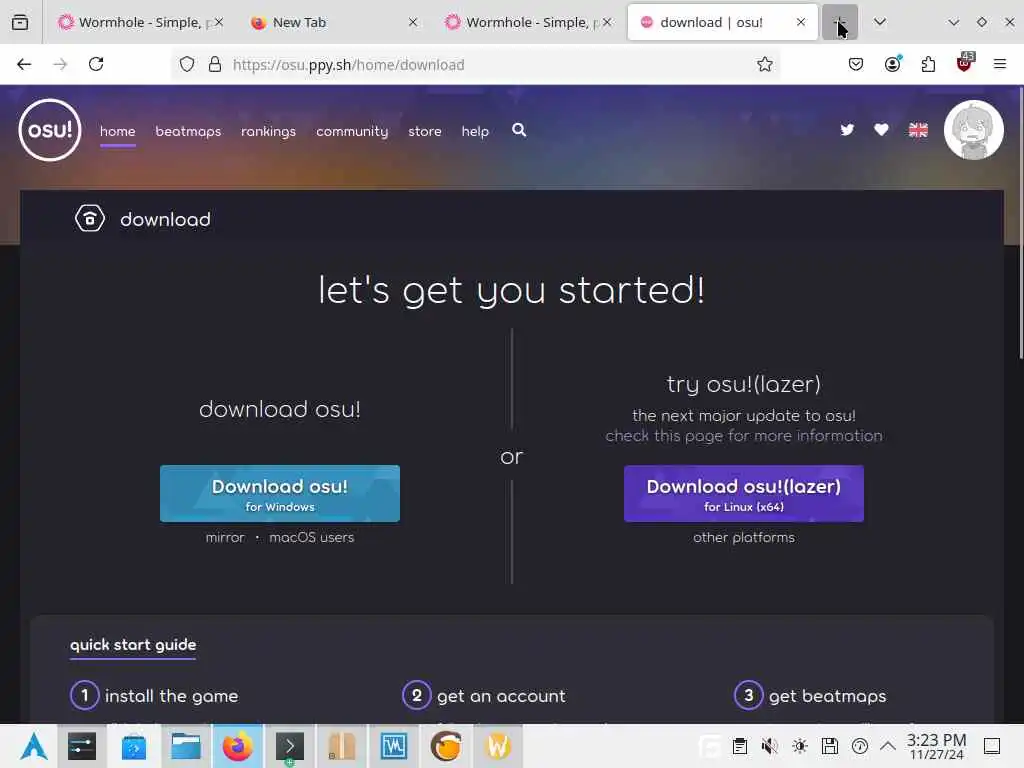Open the rankings nav menu
The height and width of the screenshot is (768, 1024).
[268, 131]
